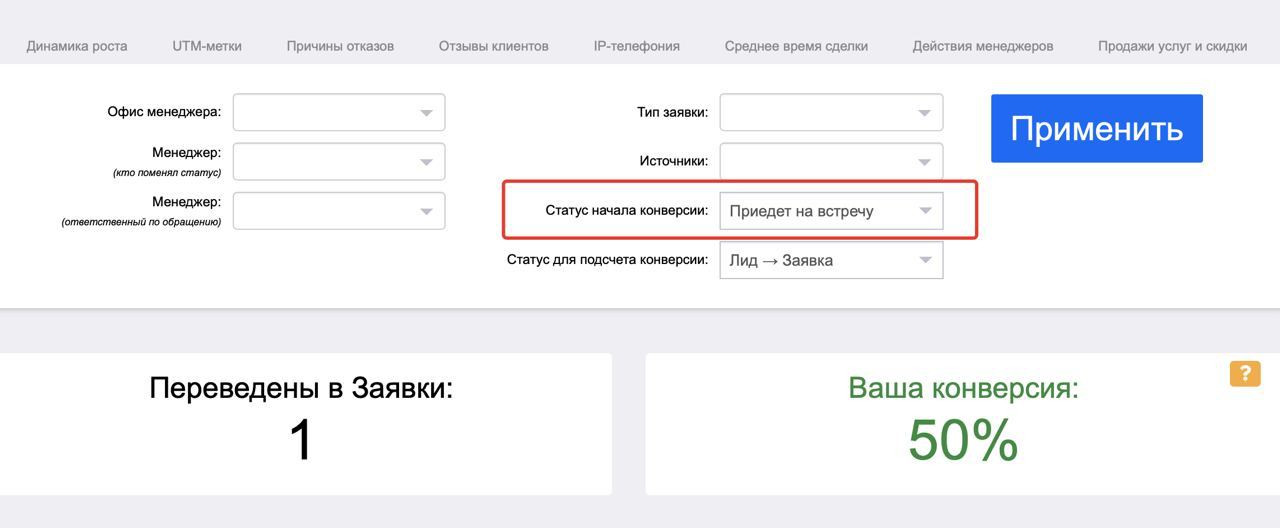The width and height of the screenshot is (1280, 528).
Task: Click the Переведены в Заявки count card
Action: point(301,424)
